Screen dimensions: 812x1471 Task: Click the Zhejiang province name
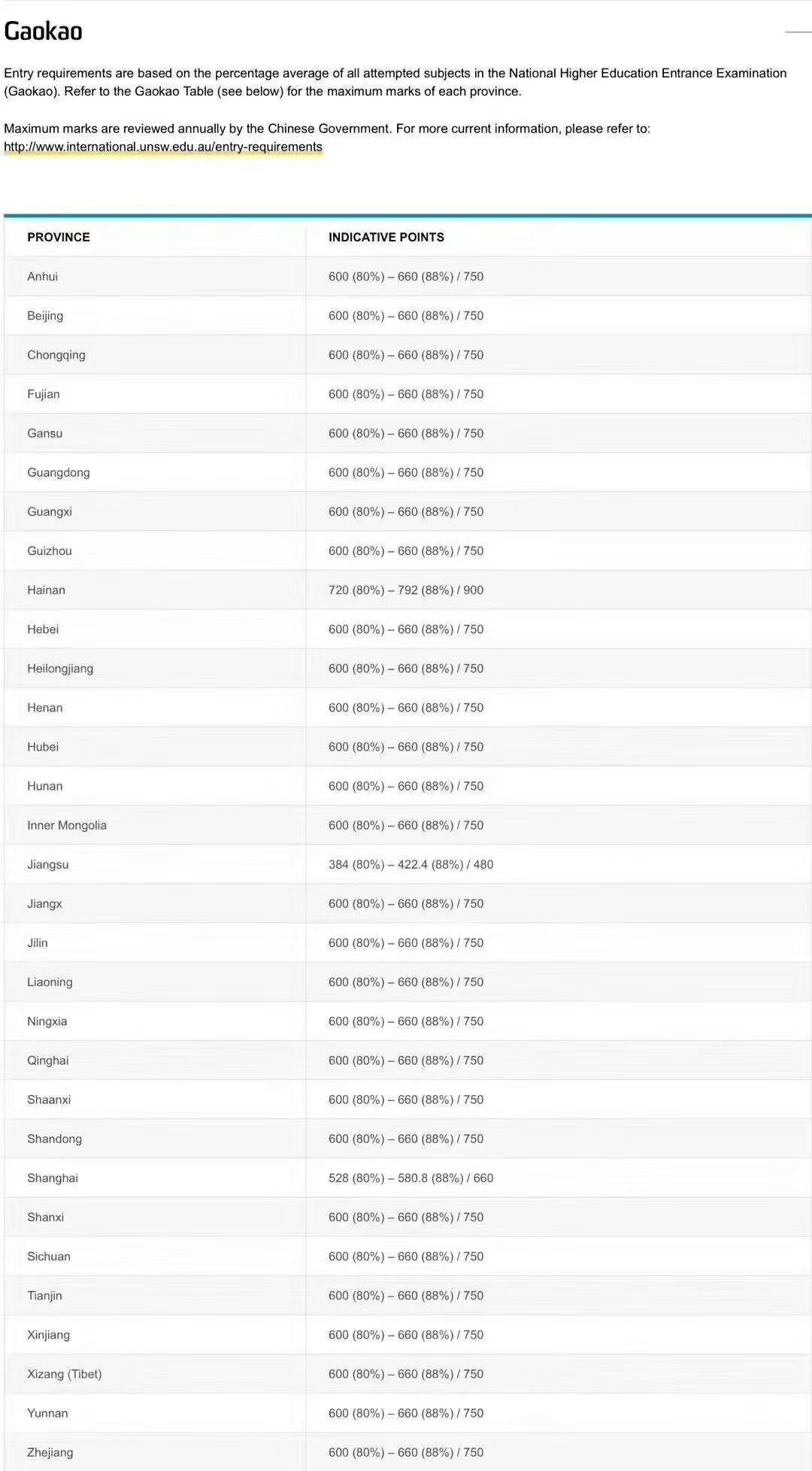[50, 1452]
